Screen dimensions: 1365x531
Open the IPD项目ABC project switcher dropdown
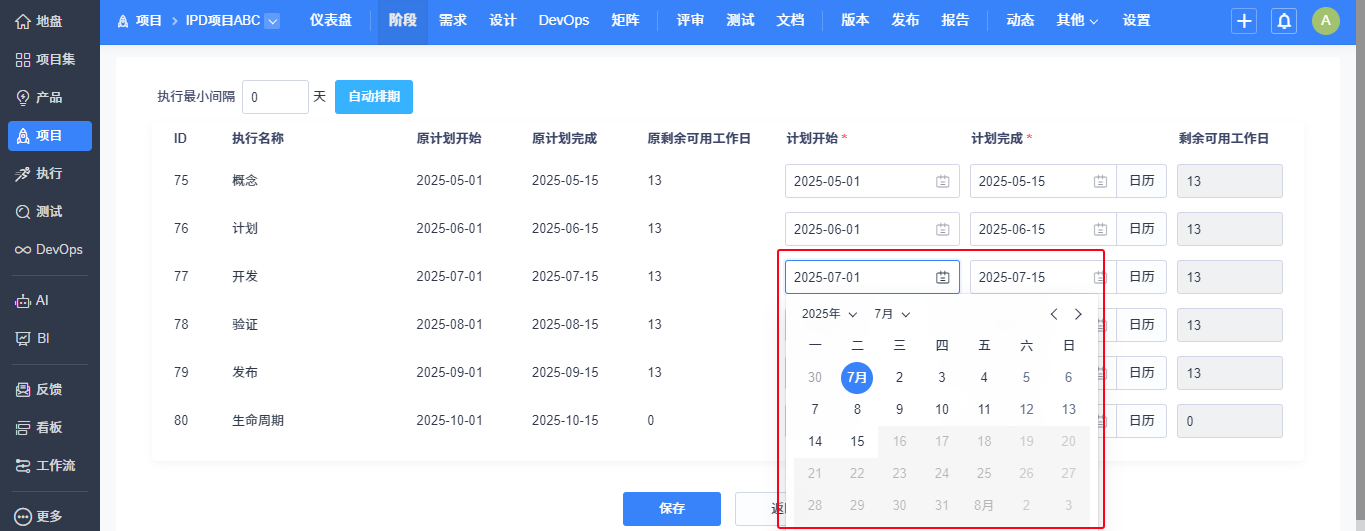pos(272,21)
